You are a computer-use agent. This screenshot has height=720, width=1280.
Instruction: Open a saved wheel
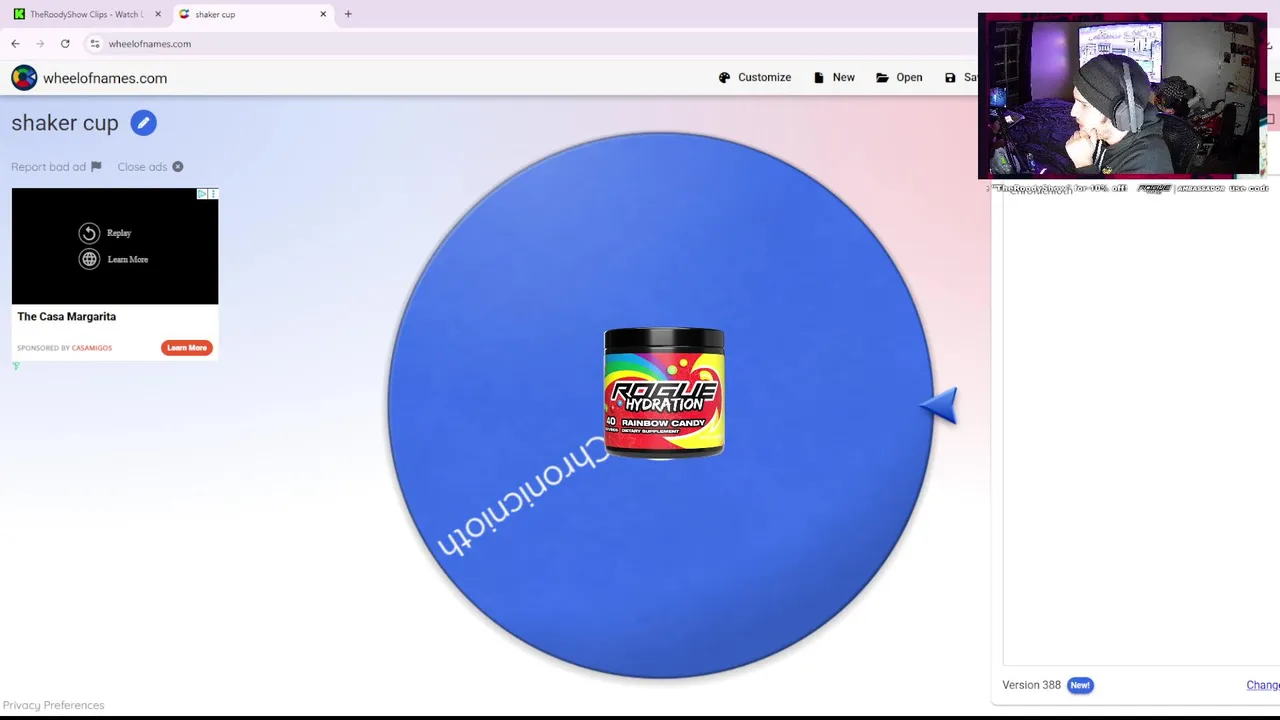coord(899,77)
